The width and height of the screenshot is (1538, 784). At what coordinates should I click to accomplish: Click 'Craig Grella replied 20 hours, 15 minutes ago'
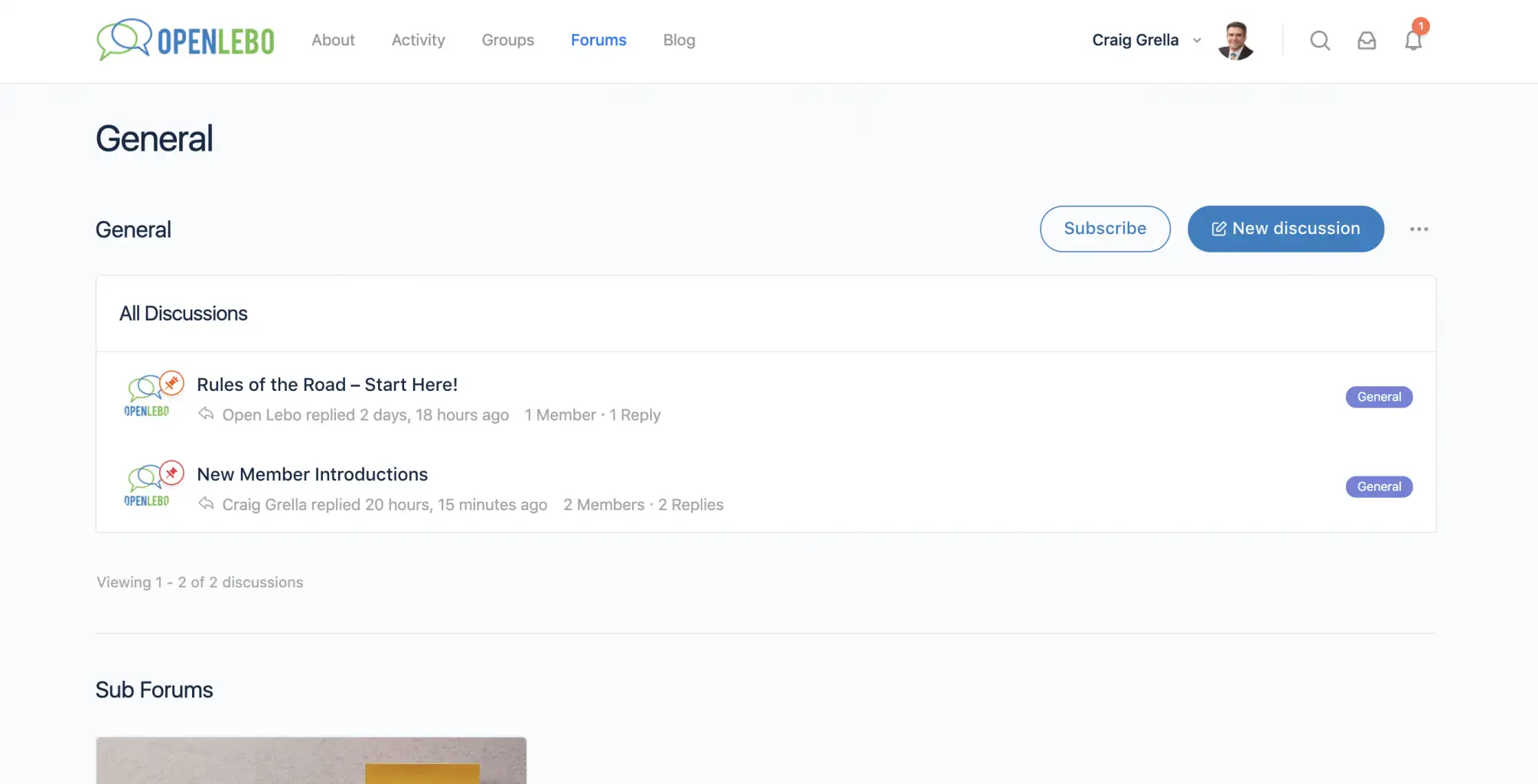click(385, 505)
